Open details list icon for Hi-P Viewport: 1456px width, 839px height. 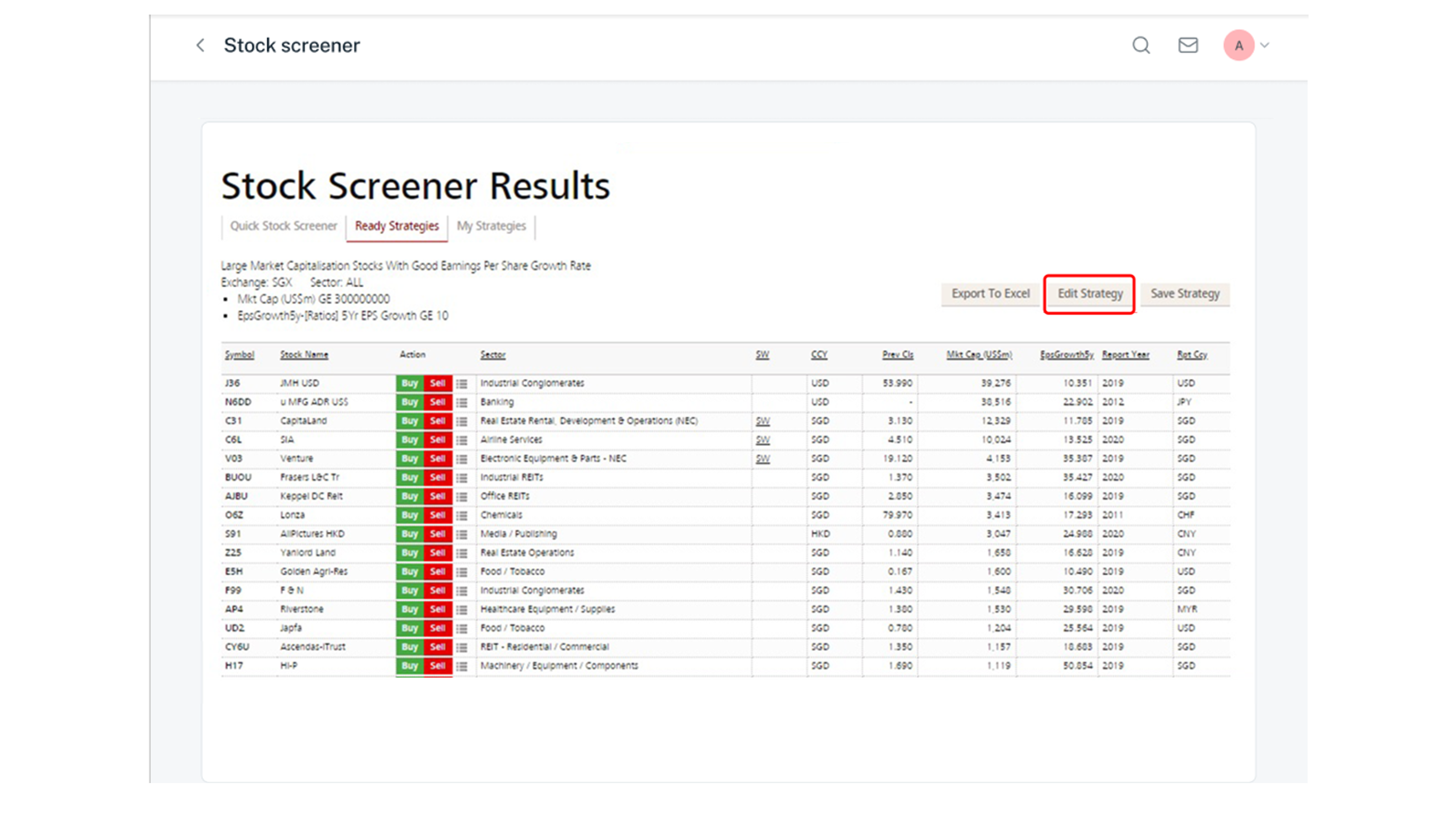coord(461,667)
